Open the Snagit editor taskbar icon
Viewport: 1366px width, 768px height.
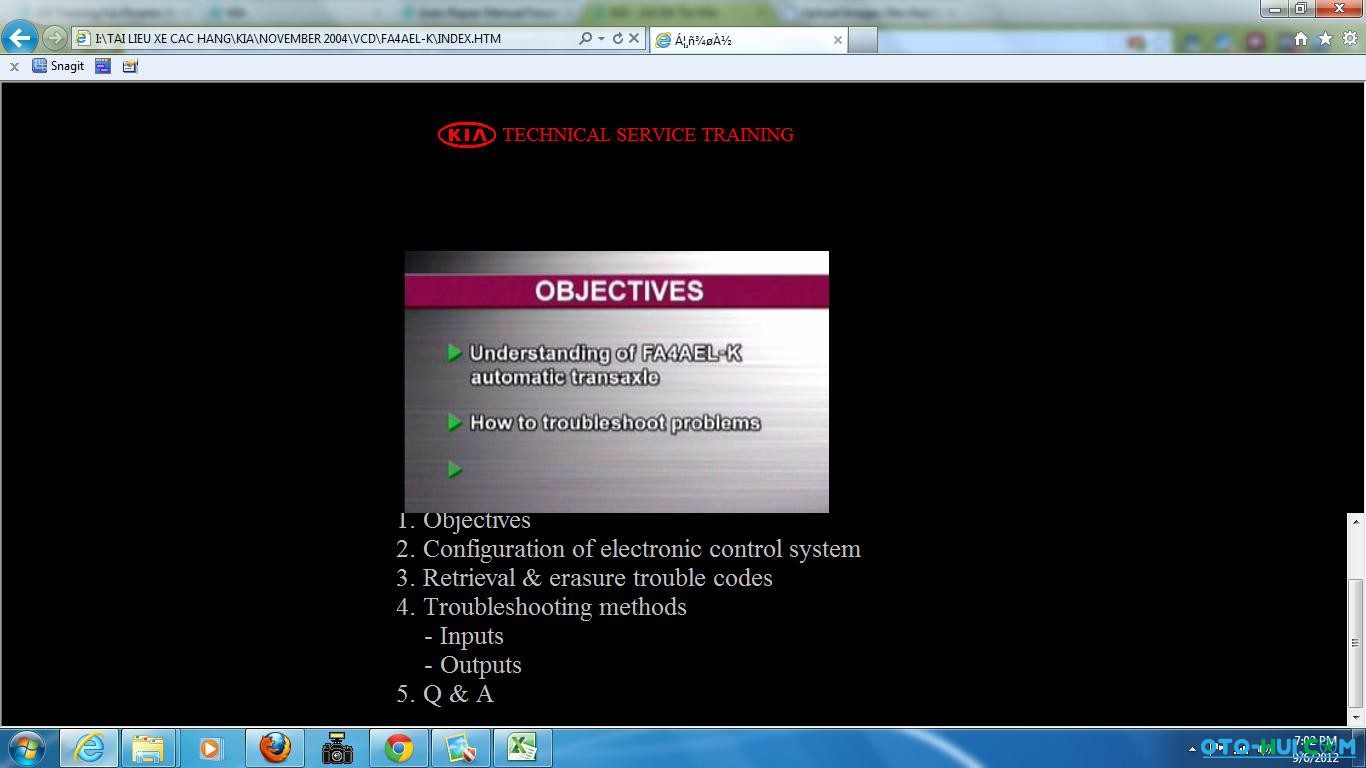[x=461, y=748]
